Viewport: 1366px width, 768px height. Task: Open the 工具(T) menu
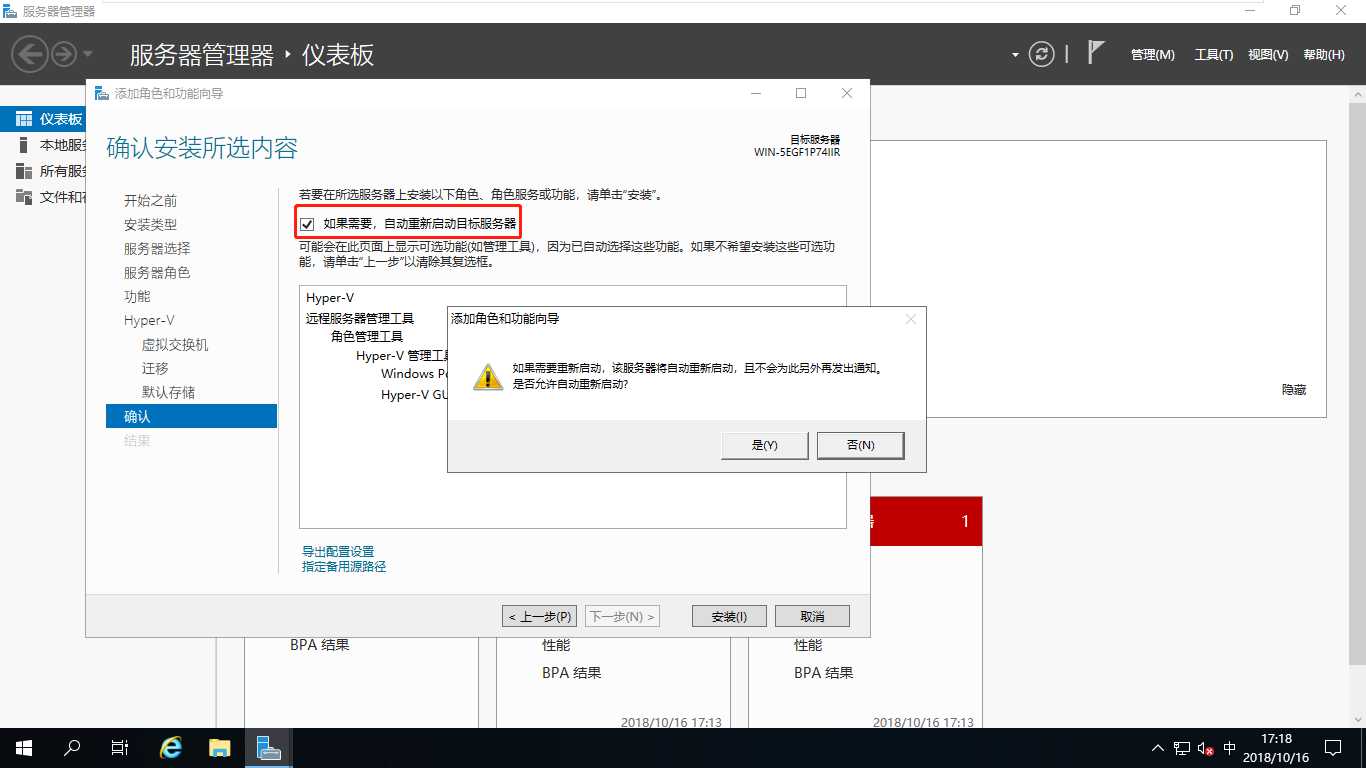1214,55
